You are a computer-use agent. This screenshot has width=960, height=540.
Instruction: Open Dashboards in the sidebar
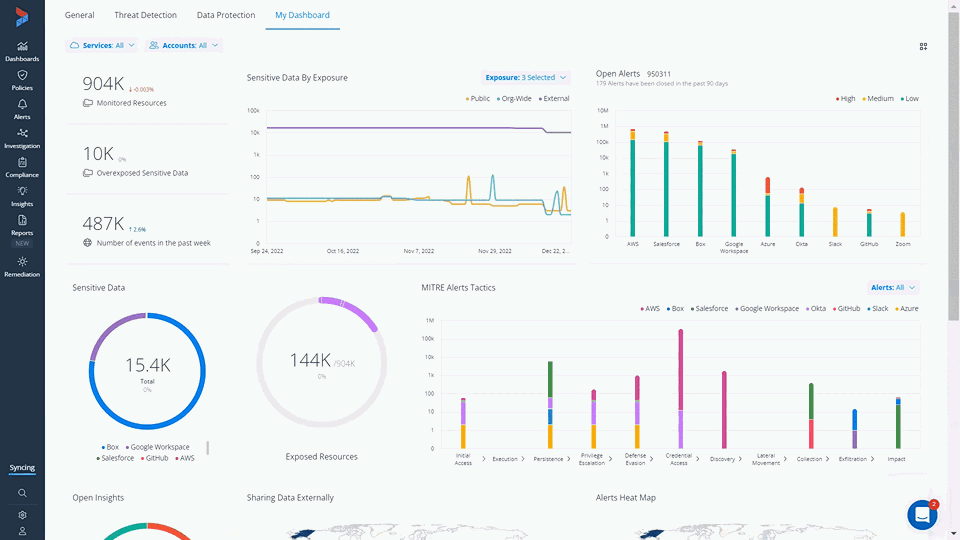[22, 51]
